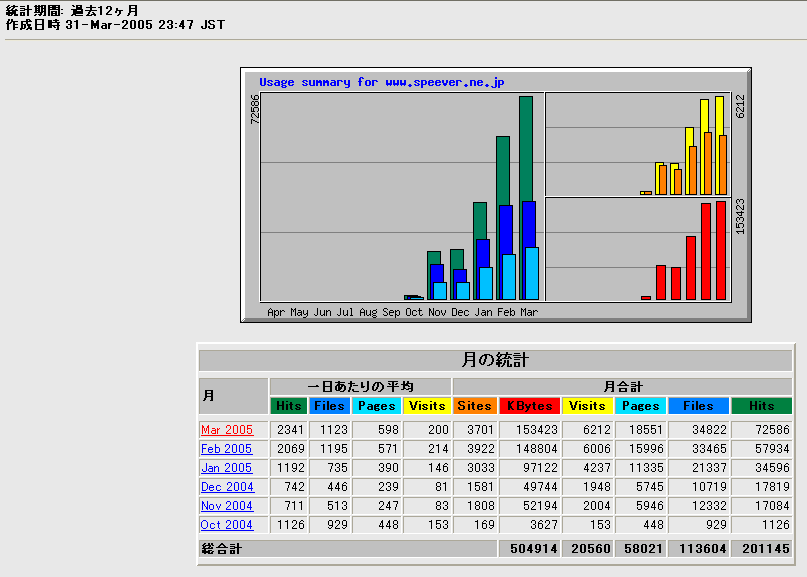807x577 pixels.
Task: Open the Dec 2004 month link
Action: tap(227, 487)
